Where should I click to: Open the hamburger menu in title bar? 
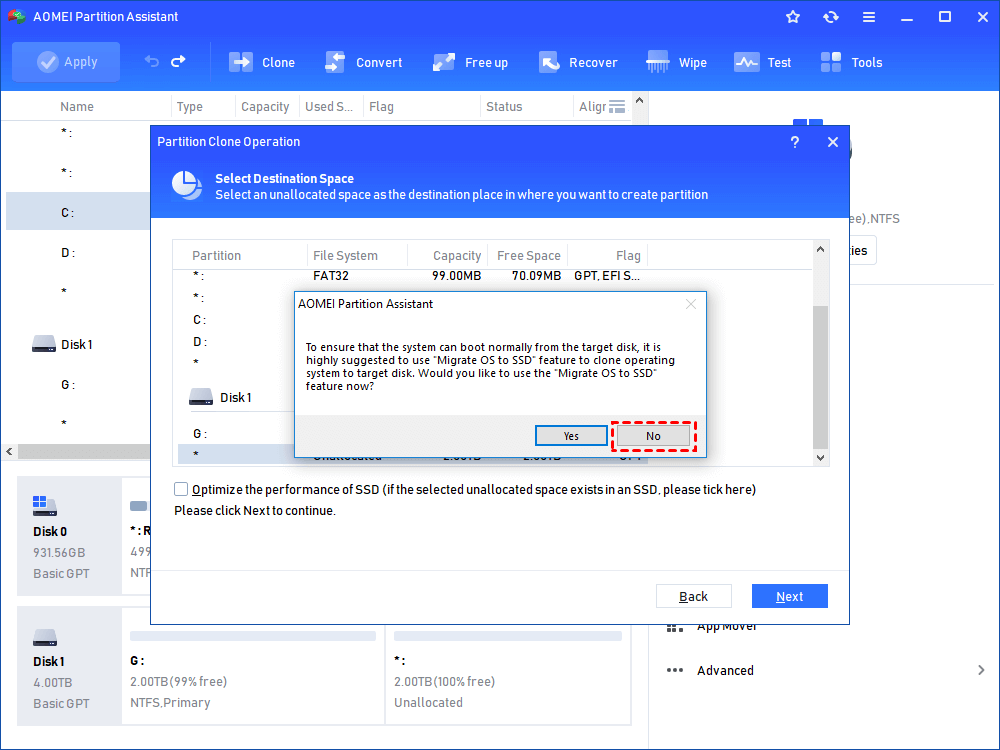click(x=869, y=17)
